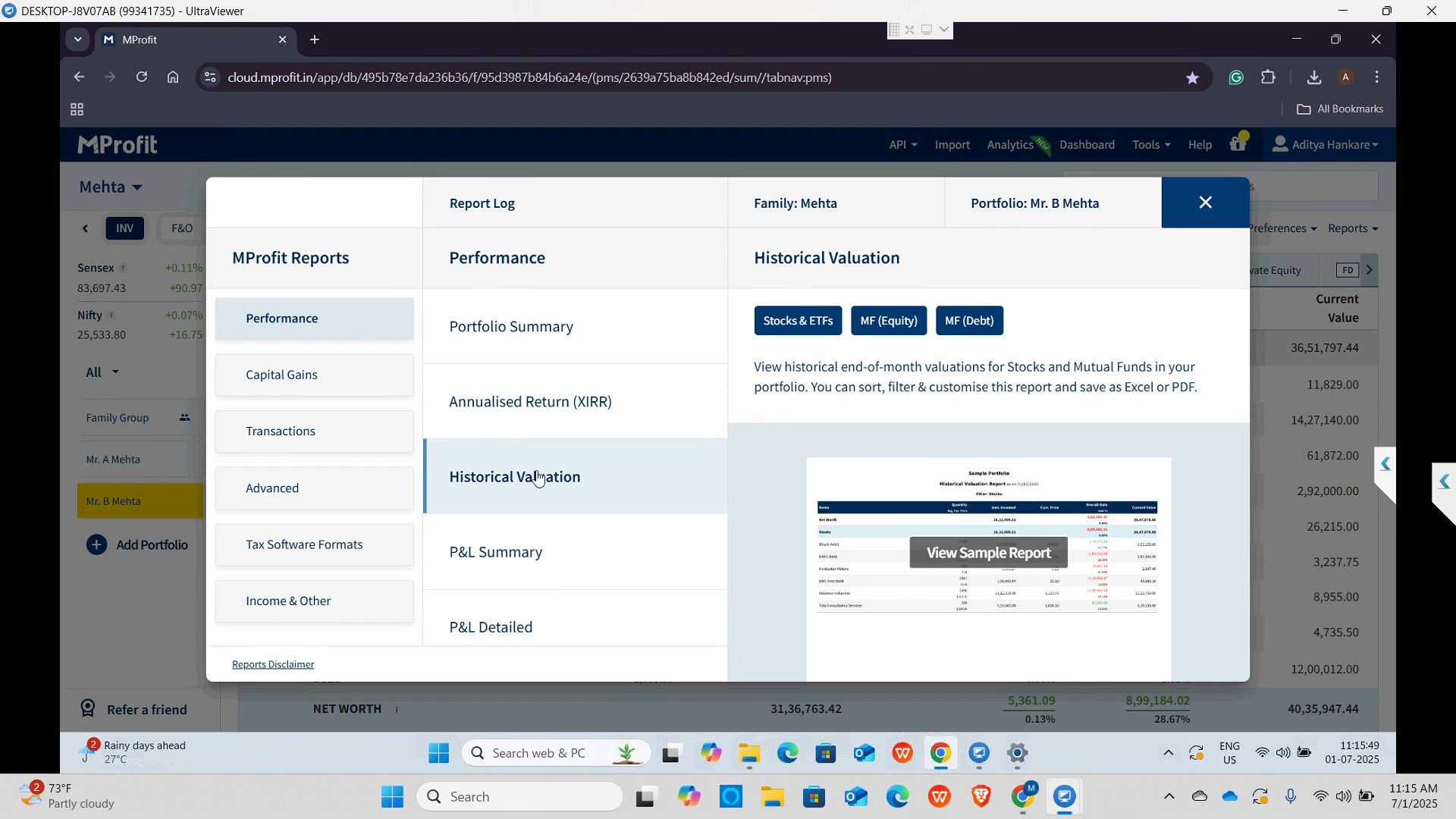Open the Report Log tab
The image size is (1456, 819).
(482, 203)
